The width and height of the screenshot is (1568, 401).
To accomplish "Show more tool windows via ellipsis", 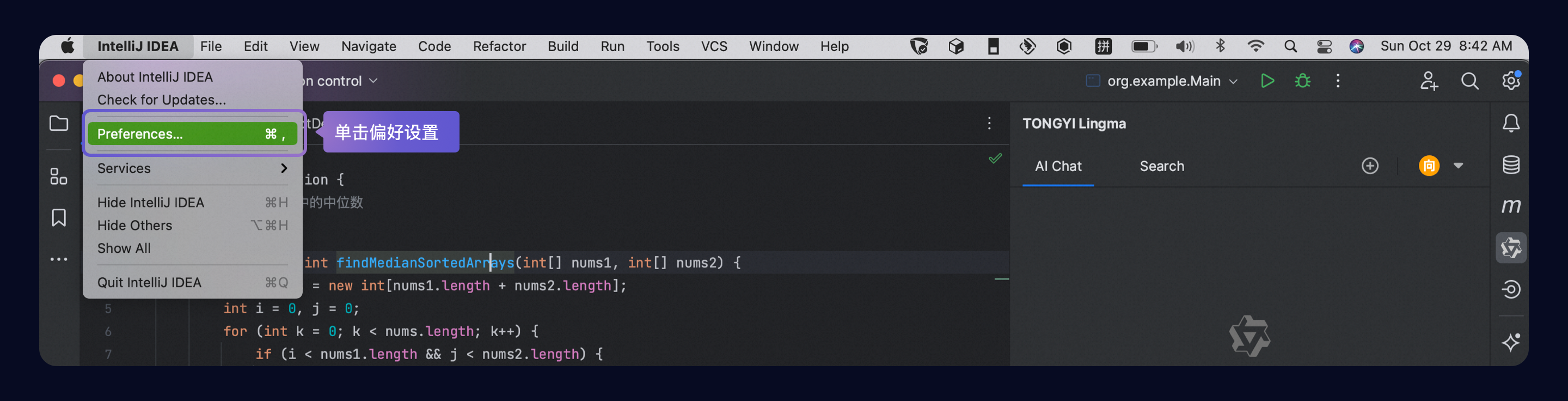I will pyautogui.click(x=58, y=259).
